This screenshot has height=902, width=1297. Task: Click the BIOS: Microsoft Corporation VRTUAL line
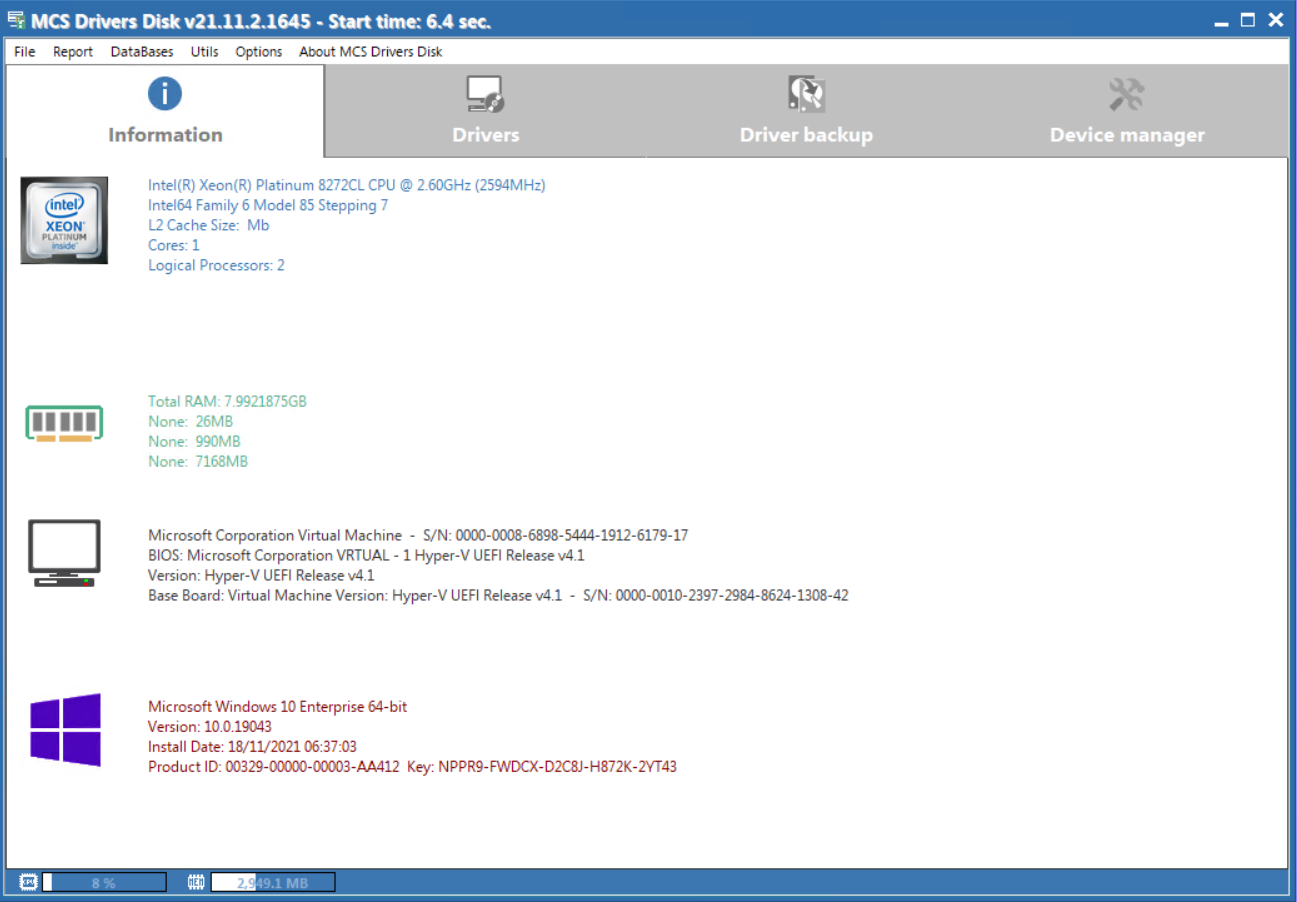click(366, 555)
